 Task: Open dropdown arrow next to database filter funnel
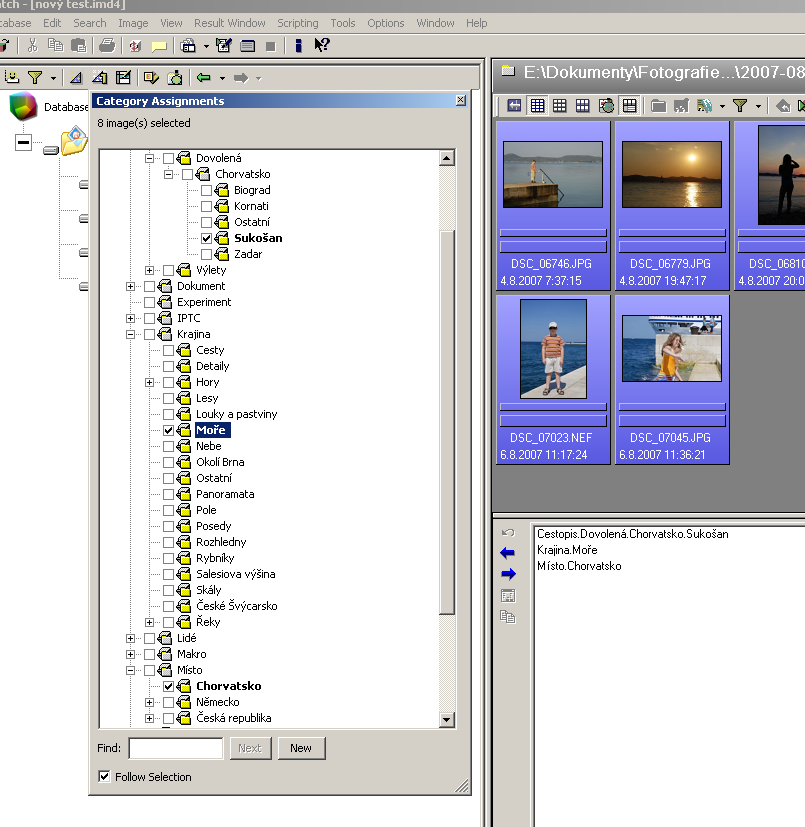[53, 78]
